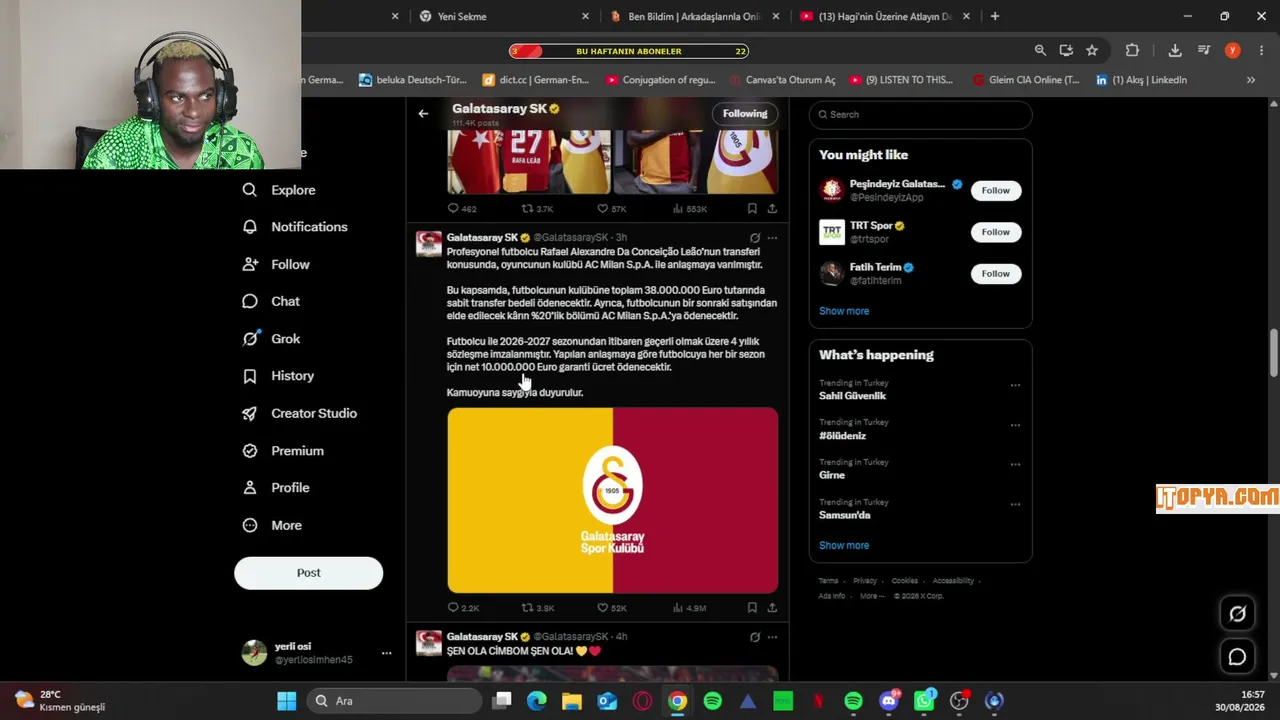Viewport: 1280px width, 720px height.
Task: Open Discord from the taskbar
Action: (888, 701)
